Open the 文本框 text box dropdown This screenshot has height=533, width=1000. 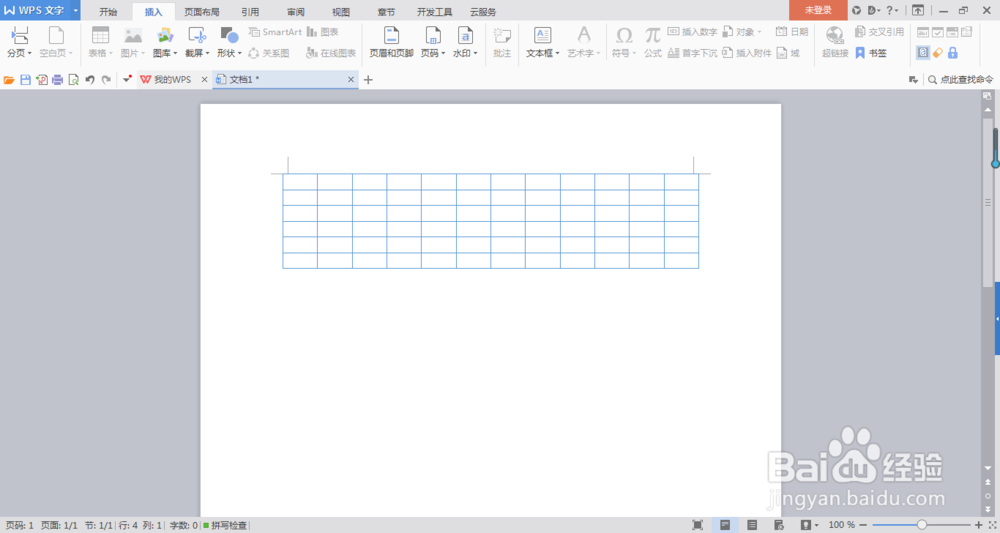coord(542,43)
